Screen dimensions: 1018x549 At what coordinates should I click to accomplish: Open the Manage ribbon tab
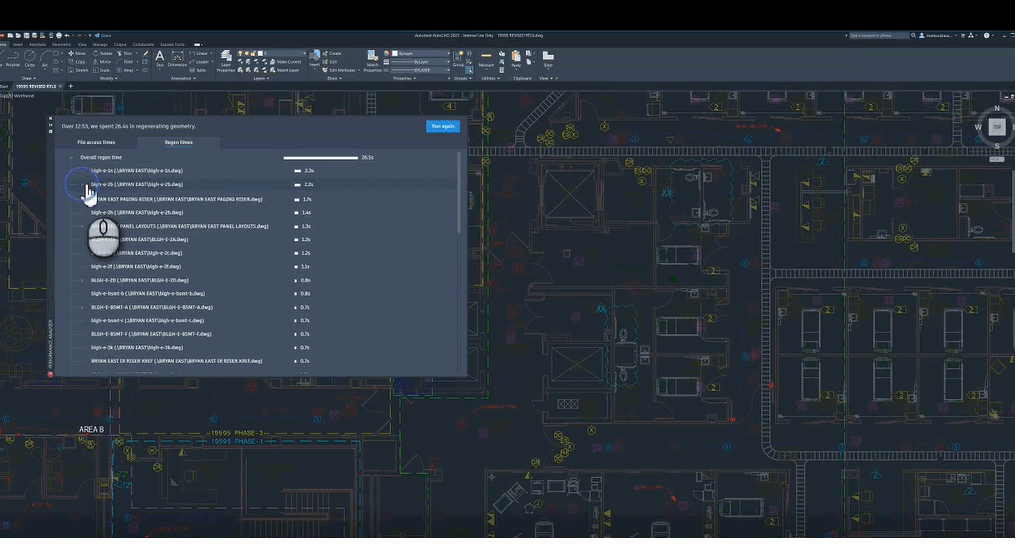coord(100,45)
